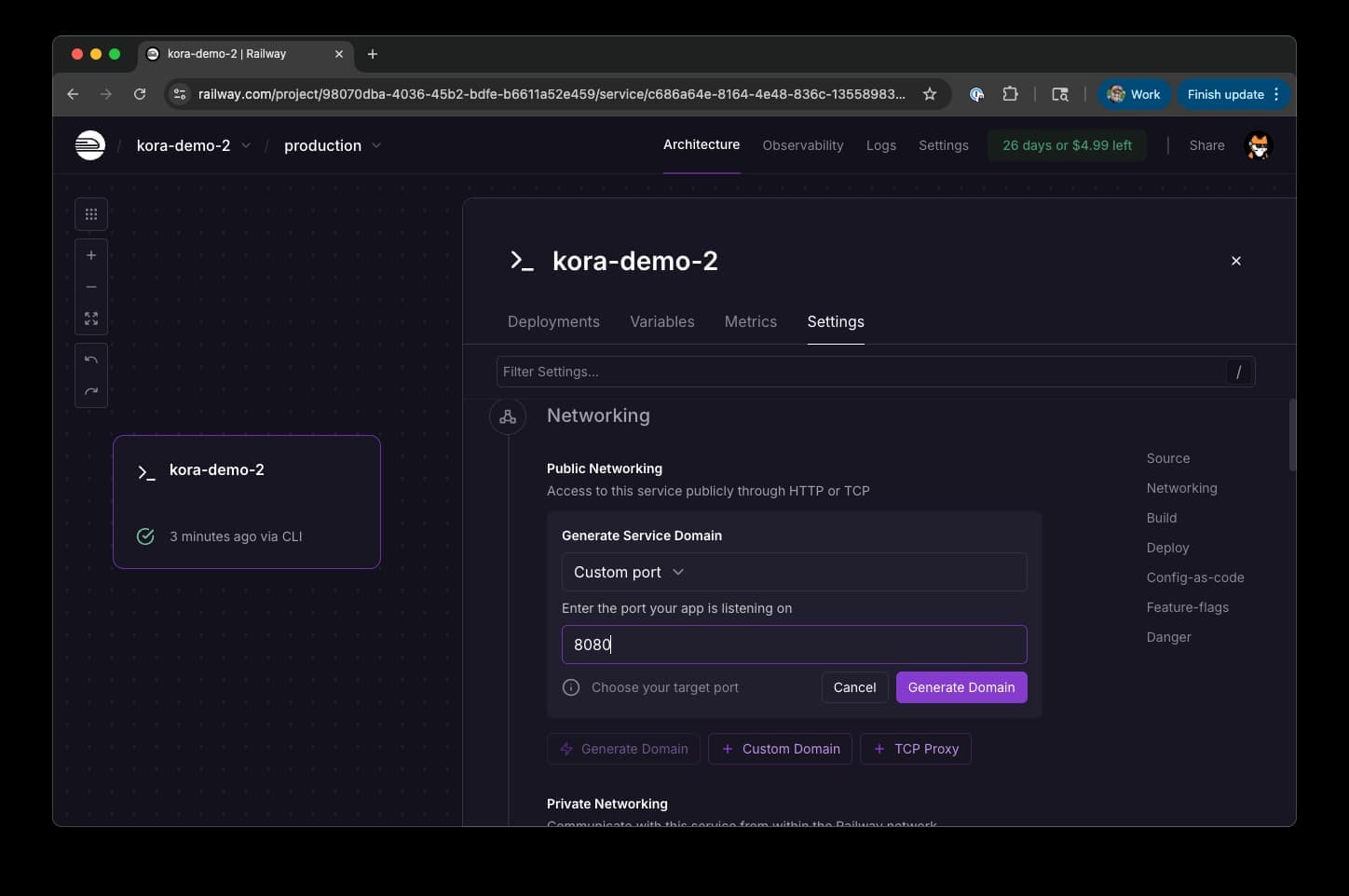Screen dimensions: 1349x896
Task: Zoom out on the architecture canvas
Action: 91,287
